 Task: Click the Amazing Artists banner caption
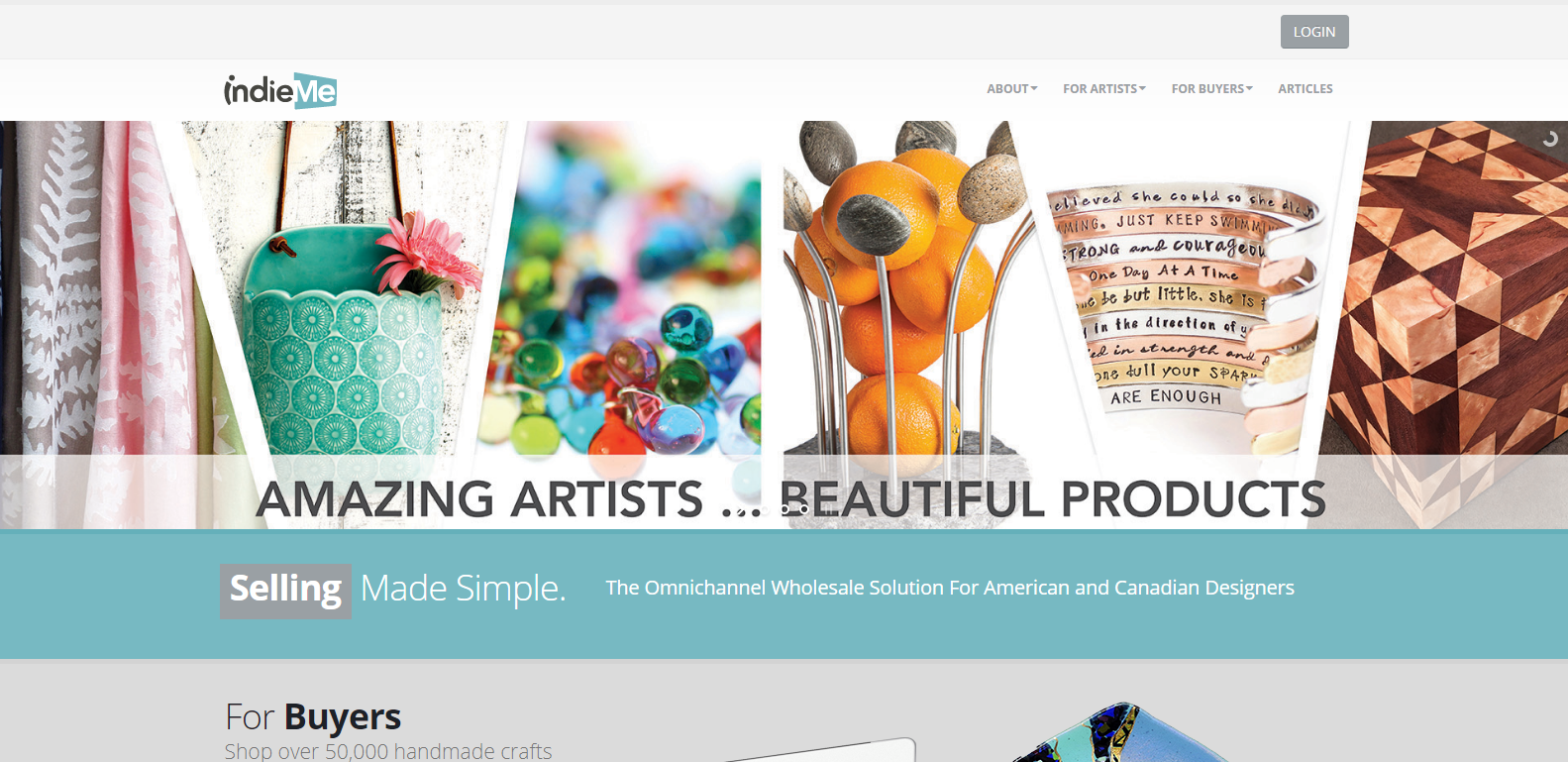click(x=790, y=498)
